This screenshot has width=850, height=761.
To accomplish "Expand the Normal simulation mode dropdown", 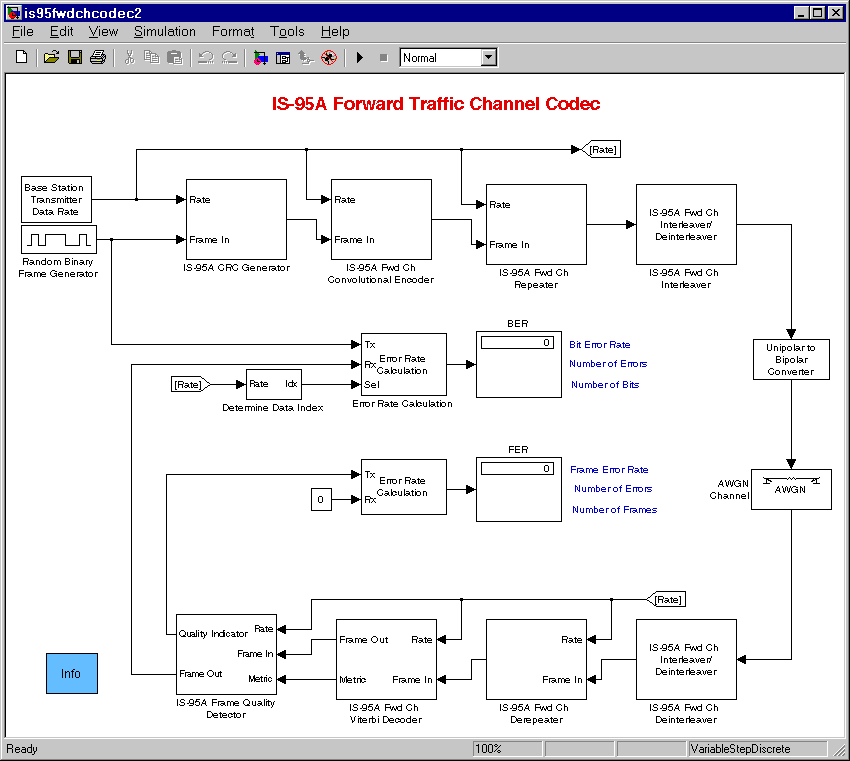I will point(488,57).
